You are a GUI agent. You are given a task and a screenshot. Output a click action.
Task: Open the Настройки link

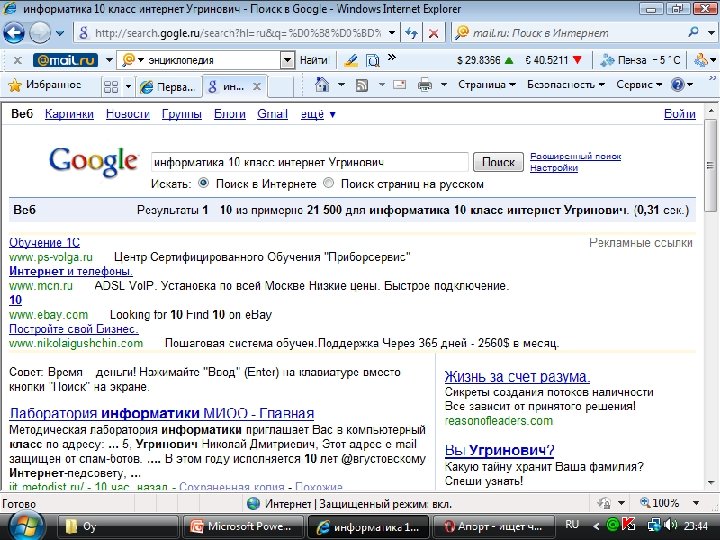coord(554,168)
